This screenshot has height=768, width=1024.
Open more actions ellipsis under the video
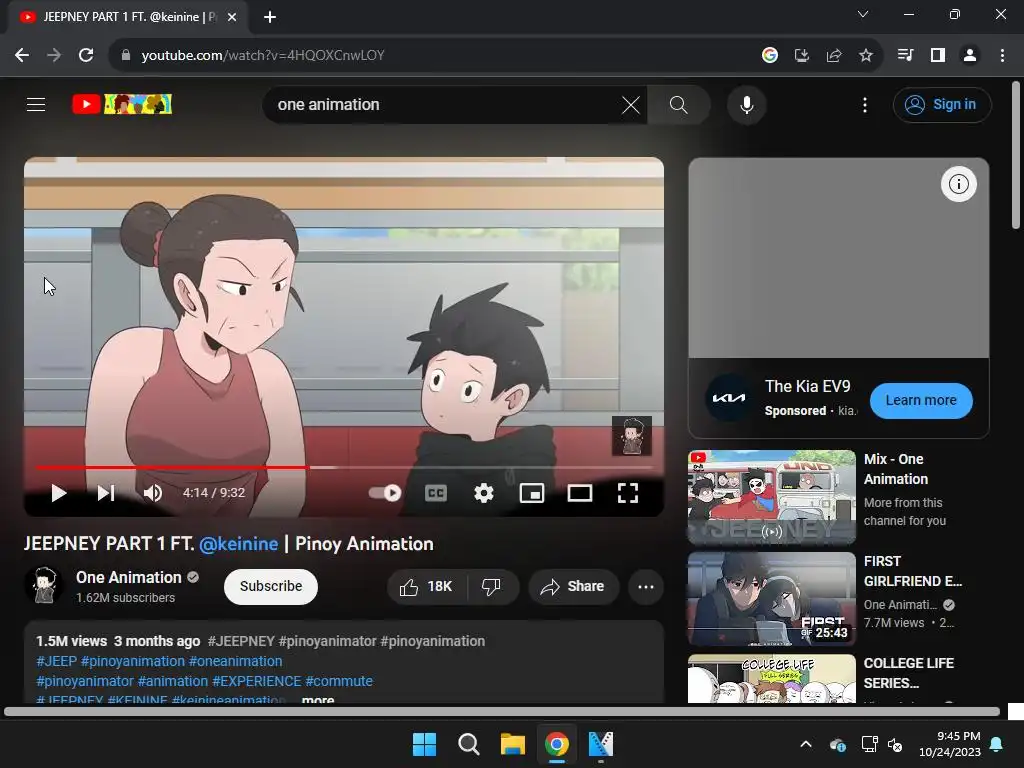[x=646, y=586]
